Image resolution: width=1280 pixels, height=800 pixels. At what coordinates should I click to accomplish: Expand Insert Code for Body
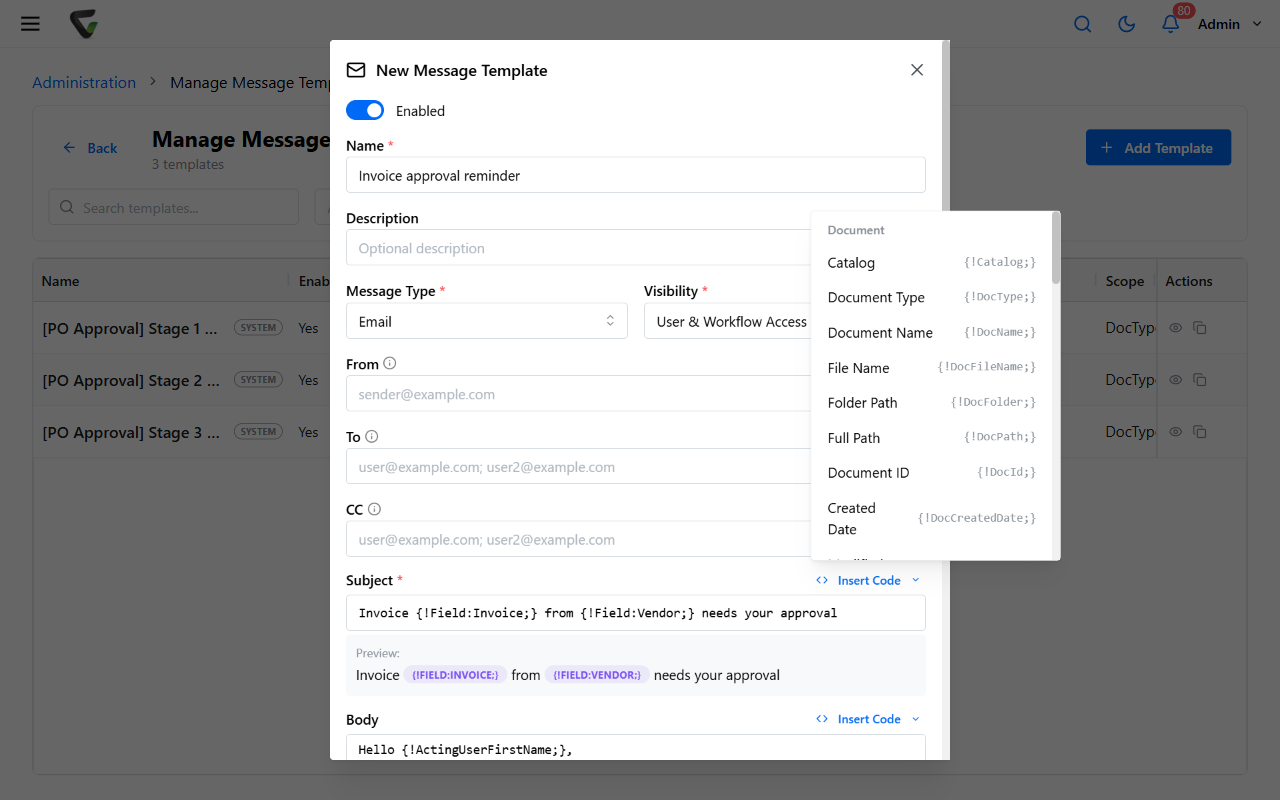(x=868, y=719)
